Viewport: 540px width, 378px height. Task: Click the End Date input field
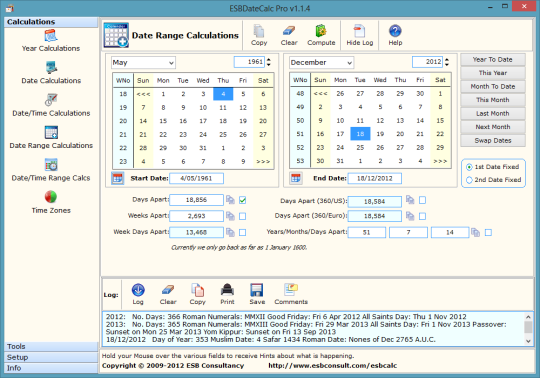(x=375, y=178)
